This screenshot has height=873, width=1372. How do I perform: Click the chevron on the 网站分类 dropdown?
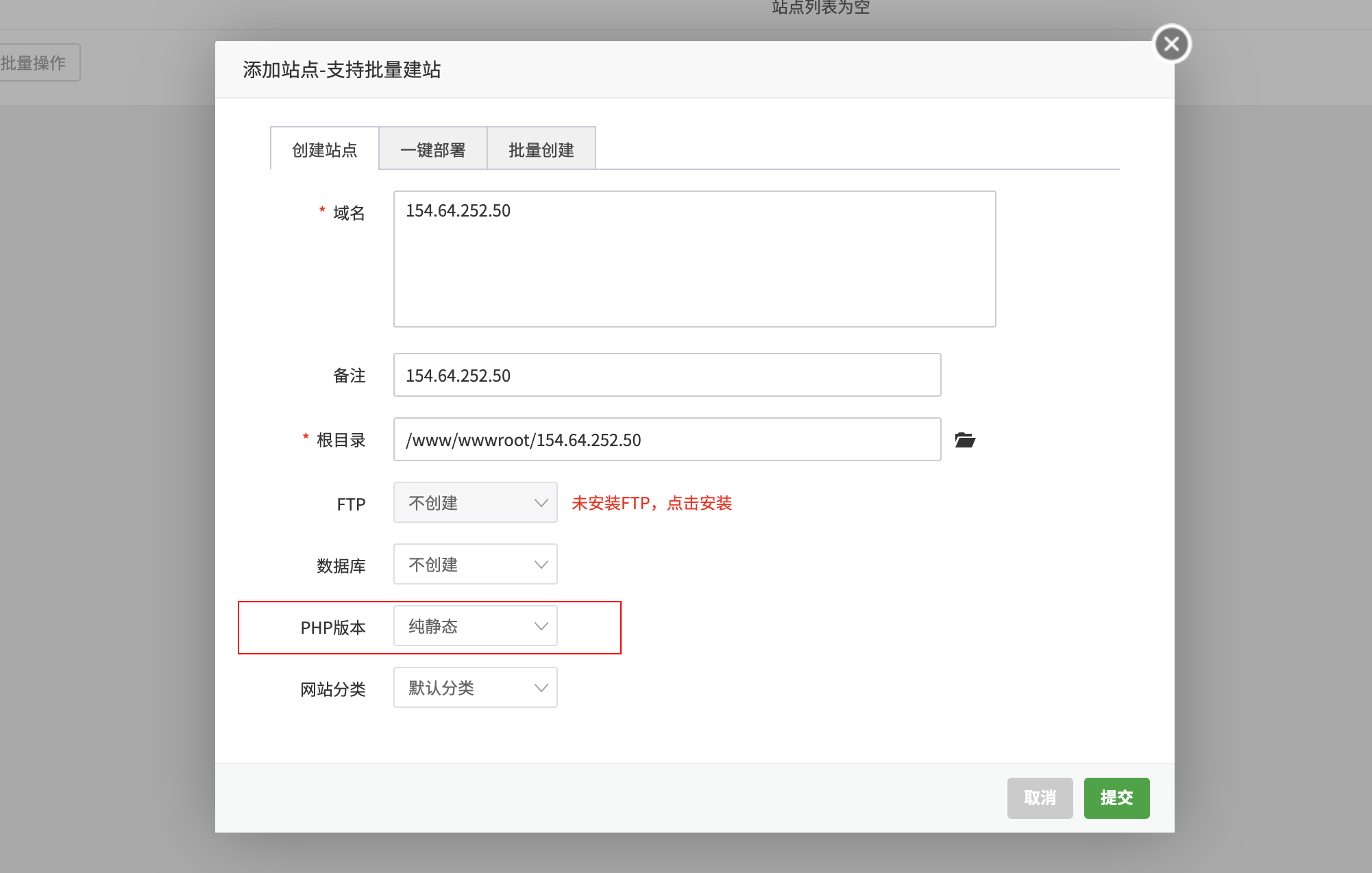(x=541, y=687)
